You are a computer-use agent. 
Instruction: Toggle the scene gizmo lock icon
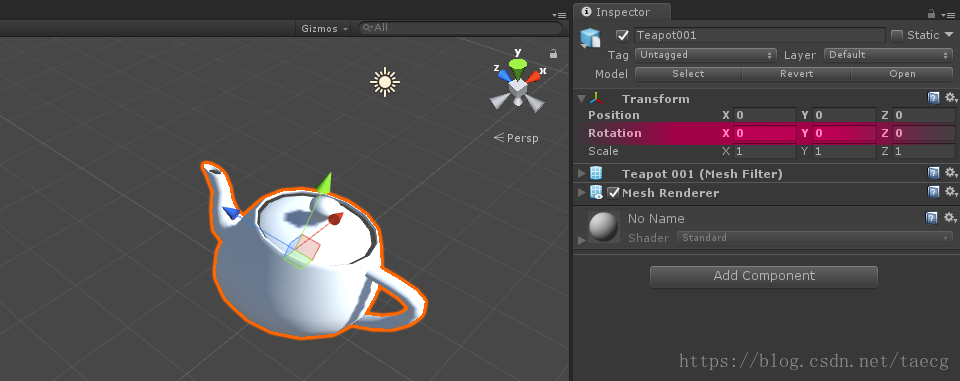(x=553, y=53)
